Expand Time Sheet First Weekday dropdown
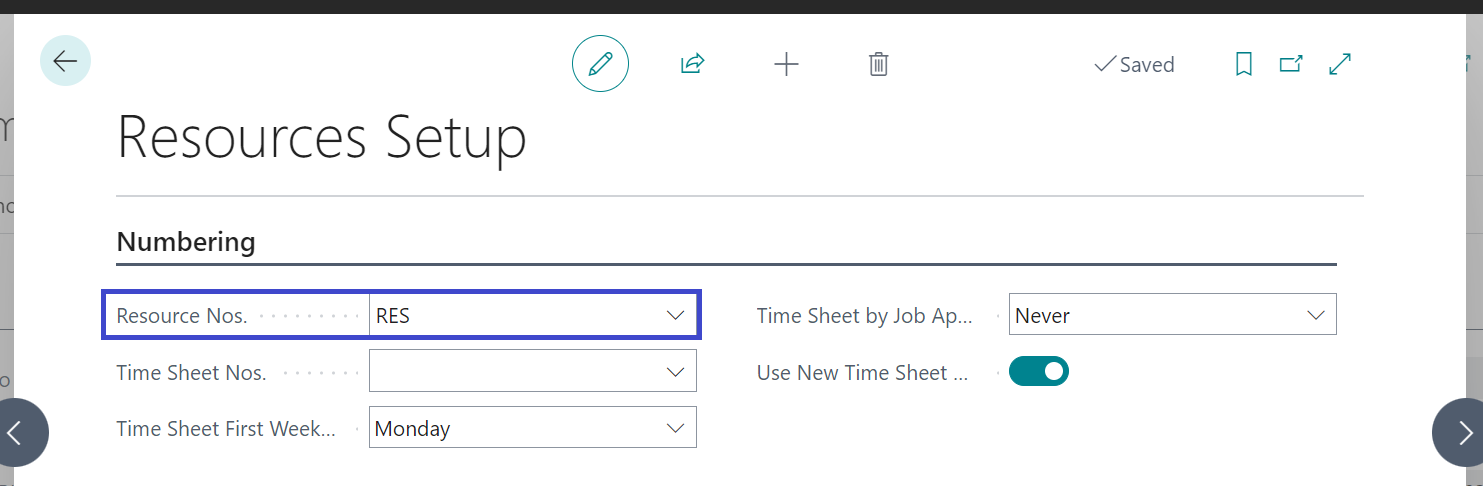1483x486 pixels. click(x=675, y=429)
